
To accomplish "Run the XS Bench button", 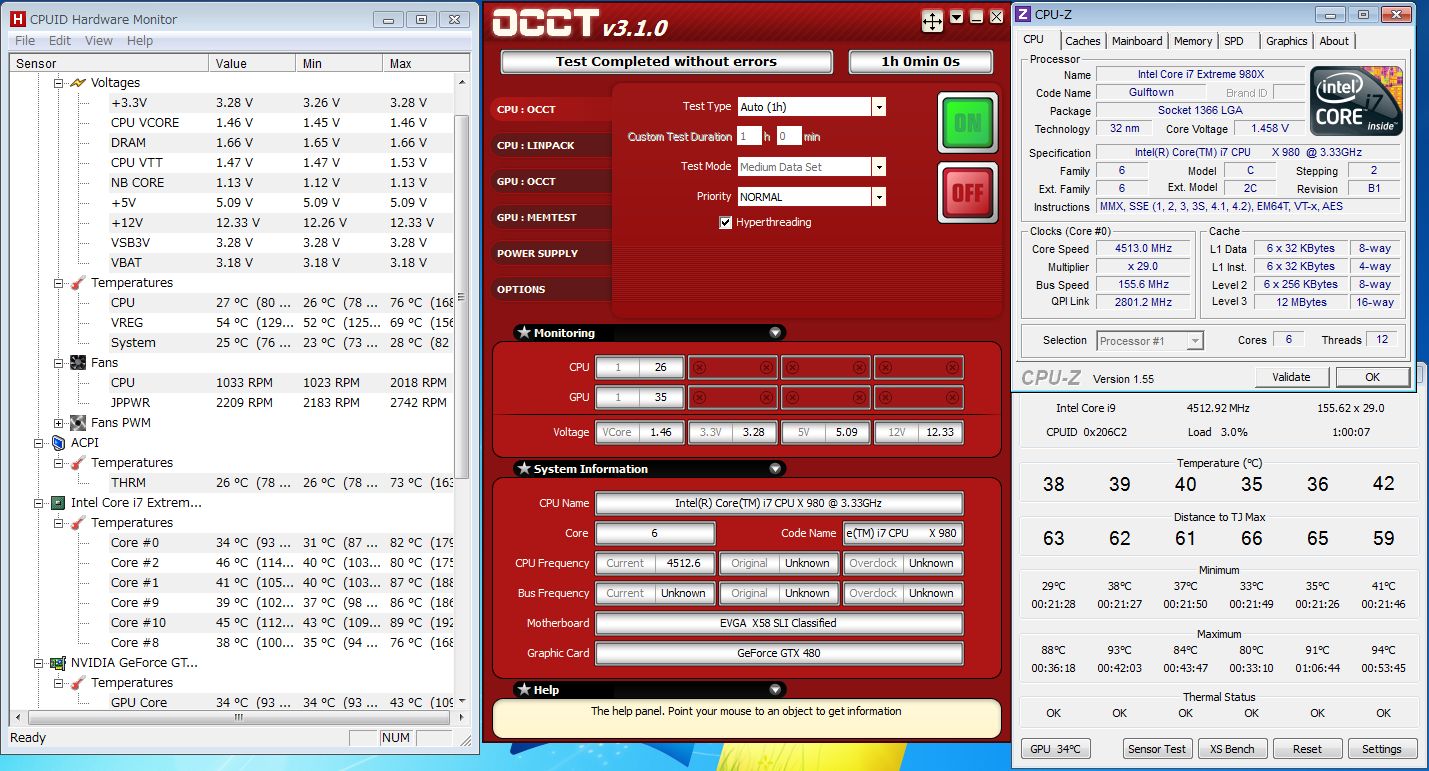I will coord(1232,749).
